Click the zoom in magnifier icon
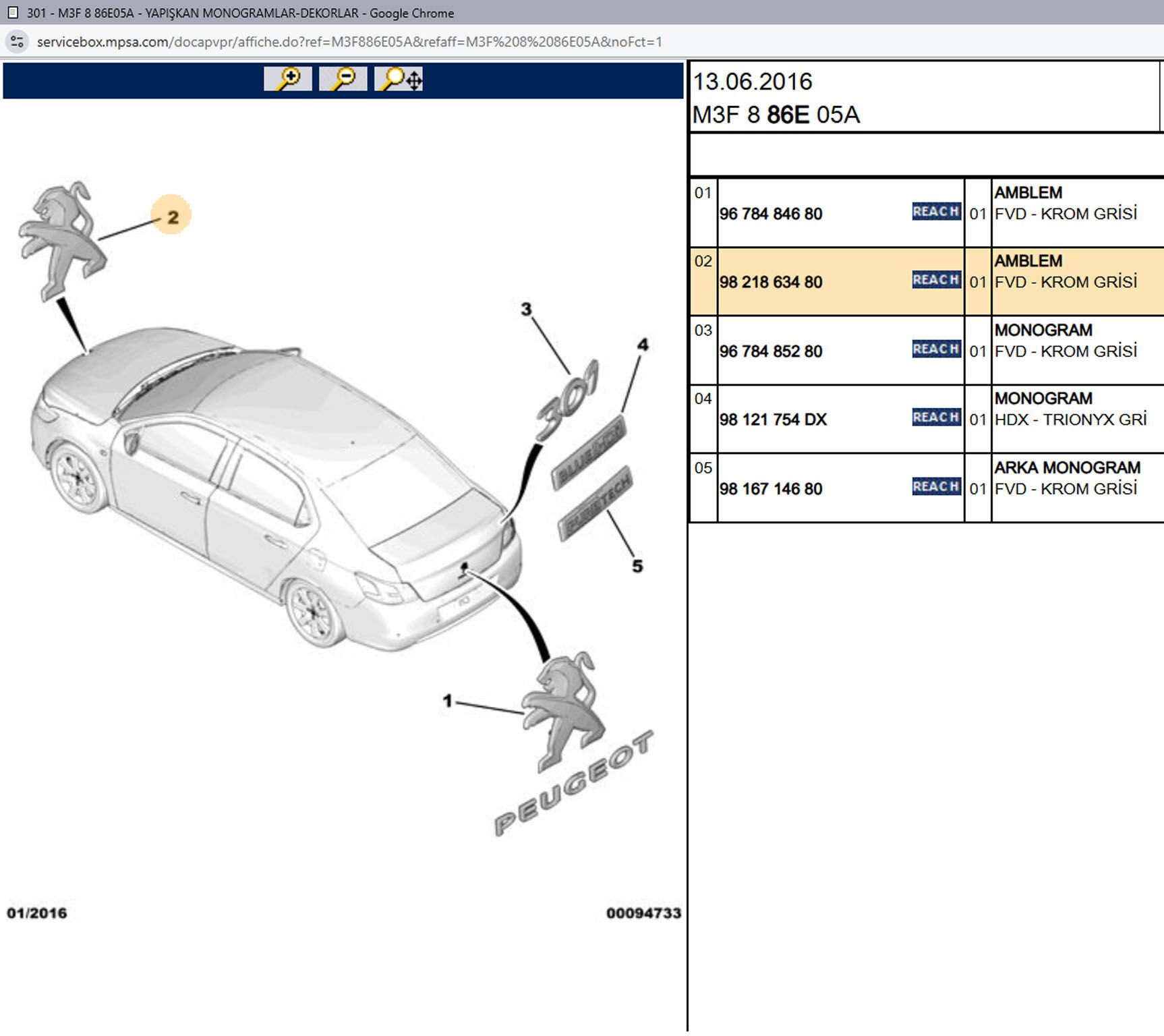This screenshot has width=1164, height=1036. click(x=288, y=79)
